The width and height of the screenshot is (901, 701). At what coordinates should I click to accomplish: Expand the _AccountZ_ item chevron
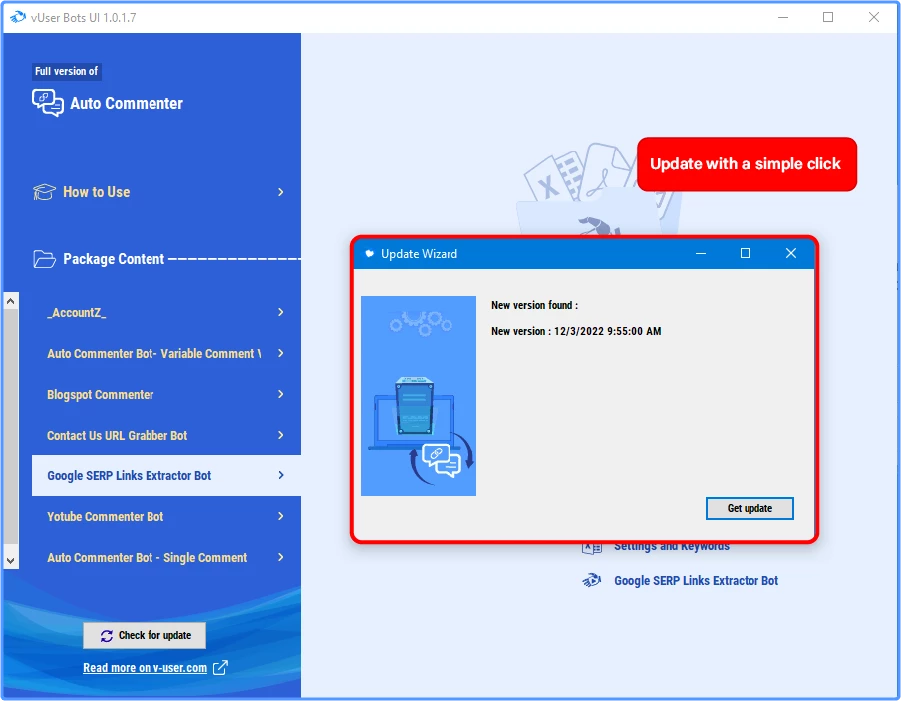coord(280,312)
